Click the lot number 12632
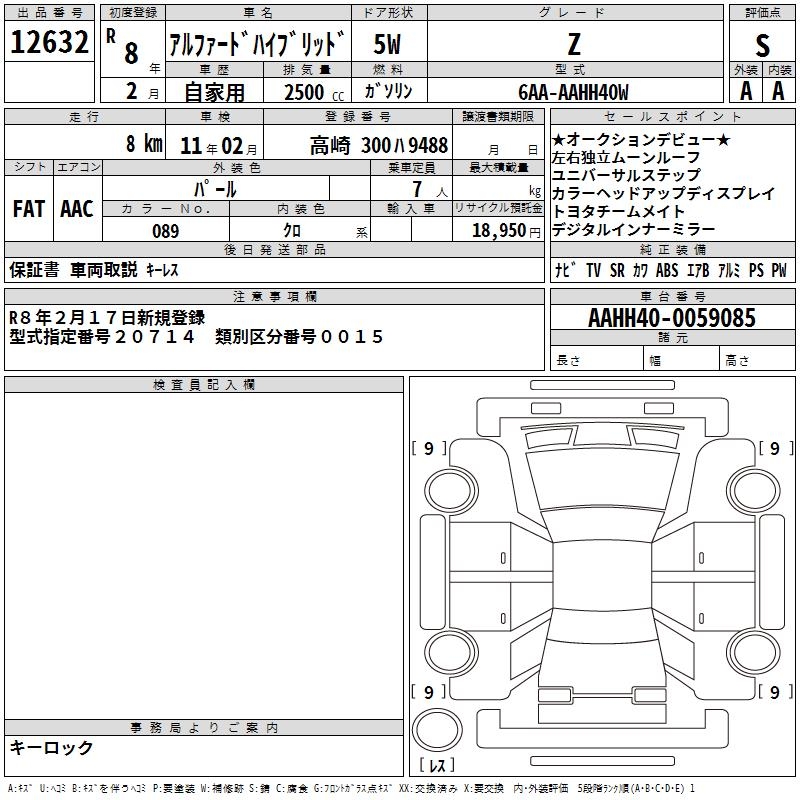Viewport: 800px width, 800px height. click(x=50, y=44)
